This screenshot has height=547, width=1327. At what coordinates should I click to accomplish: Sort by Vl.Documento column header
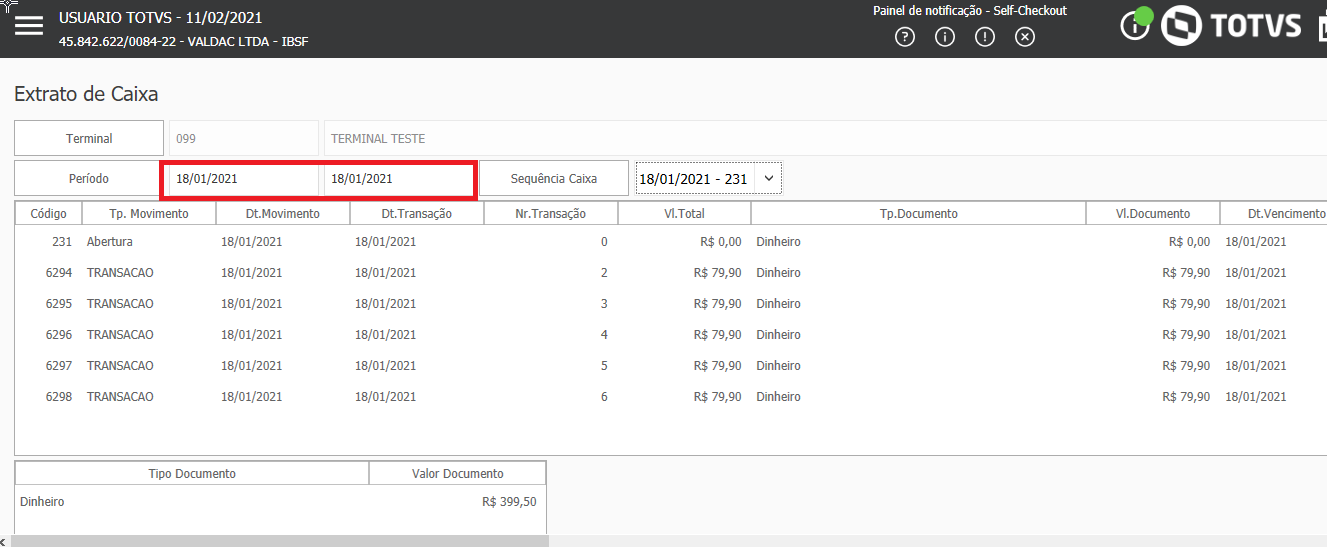[x=1153, y=213]
